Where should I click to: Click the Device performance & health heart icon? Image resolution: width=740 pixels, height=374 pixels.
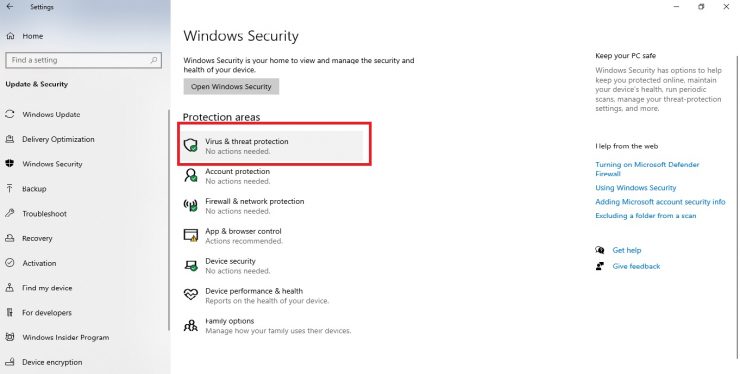tap(191, 295)
